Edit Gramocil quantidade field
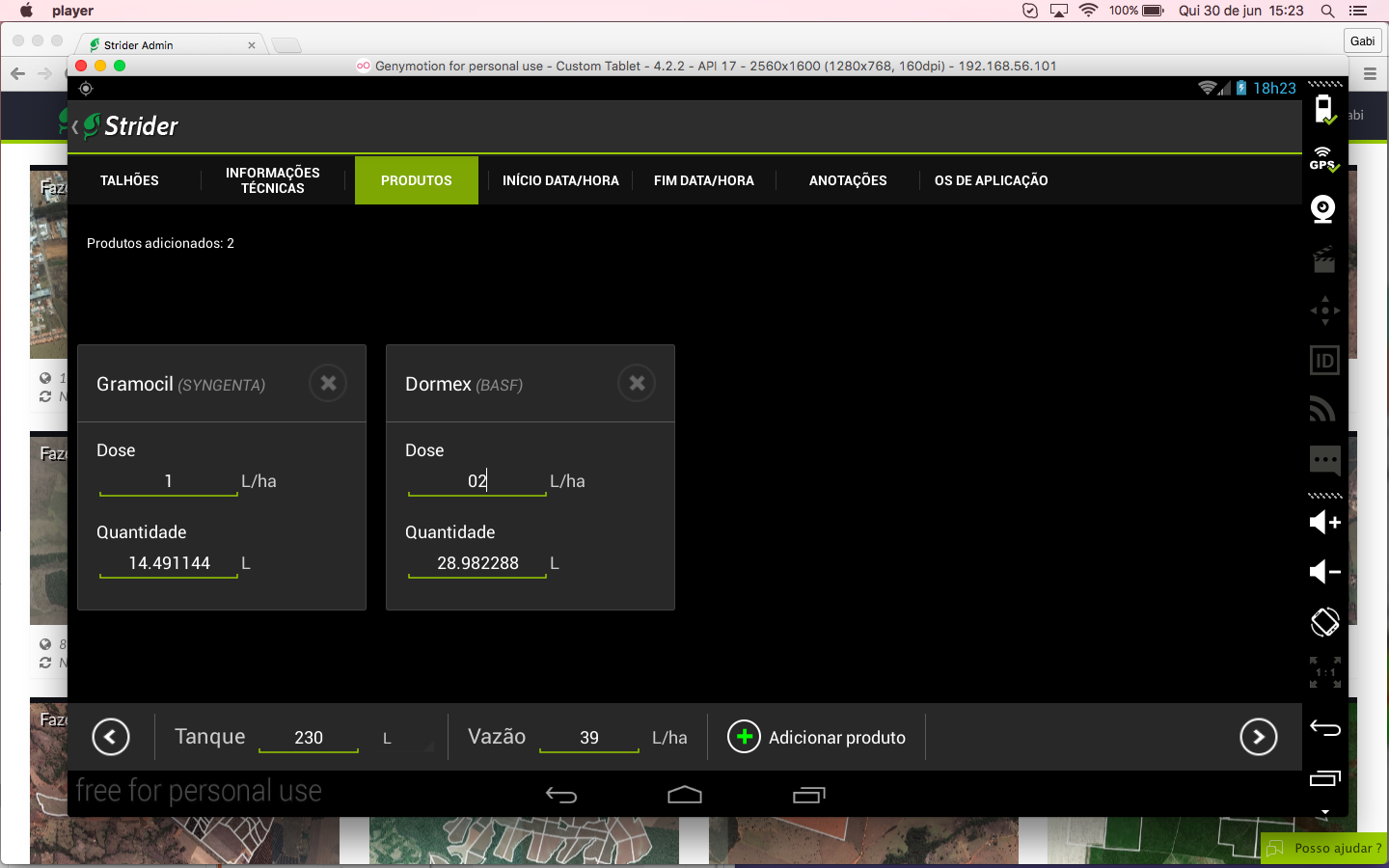The height and width of the screenshot is (868, 1389). [169, 563]
